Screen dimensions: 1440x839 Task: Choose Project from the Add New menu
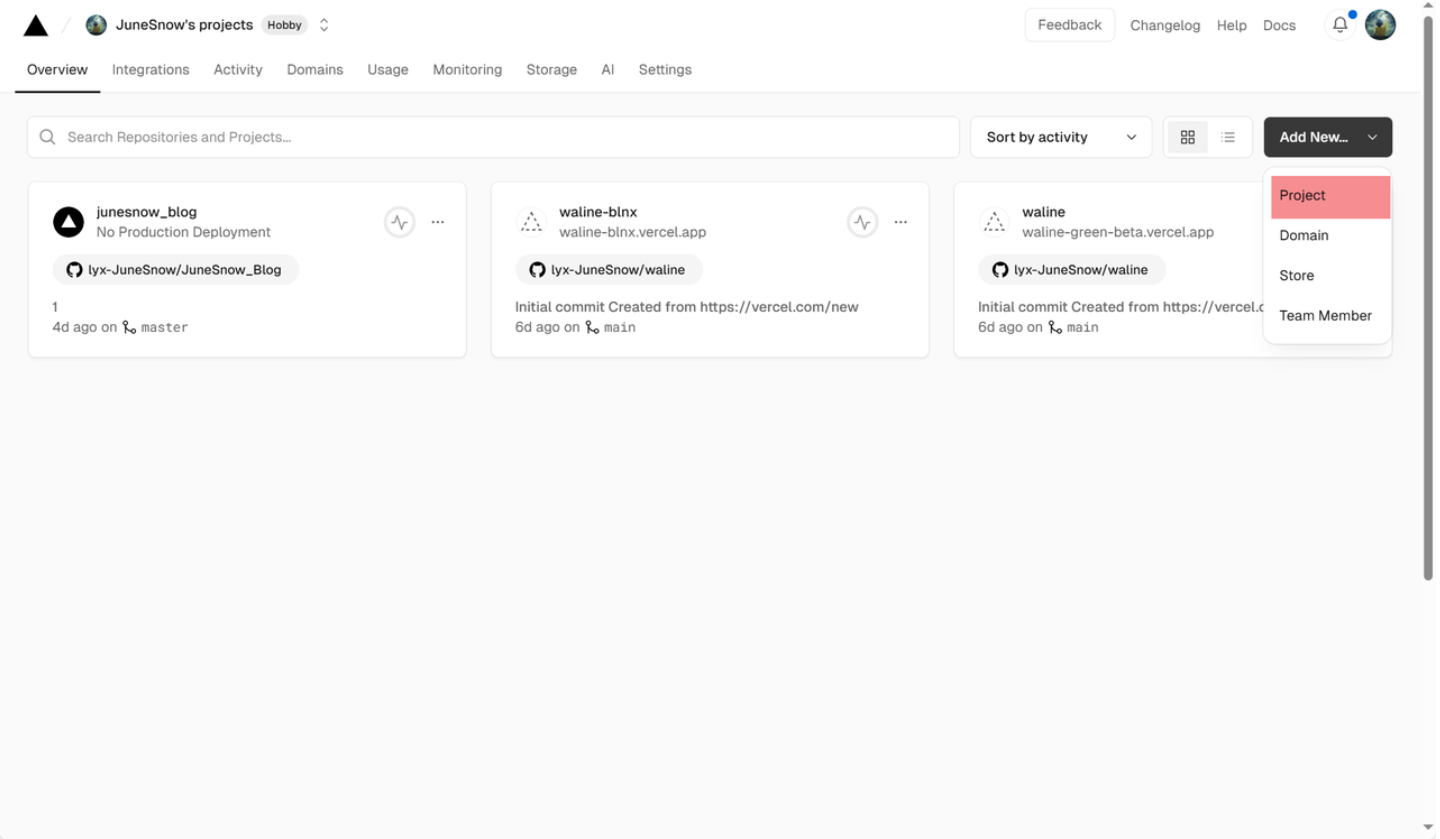click(x=1330, y=196)
